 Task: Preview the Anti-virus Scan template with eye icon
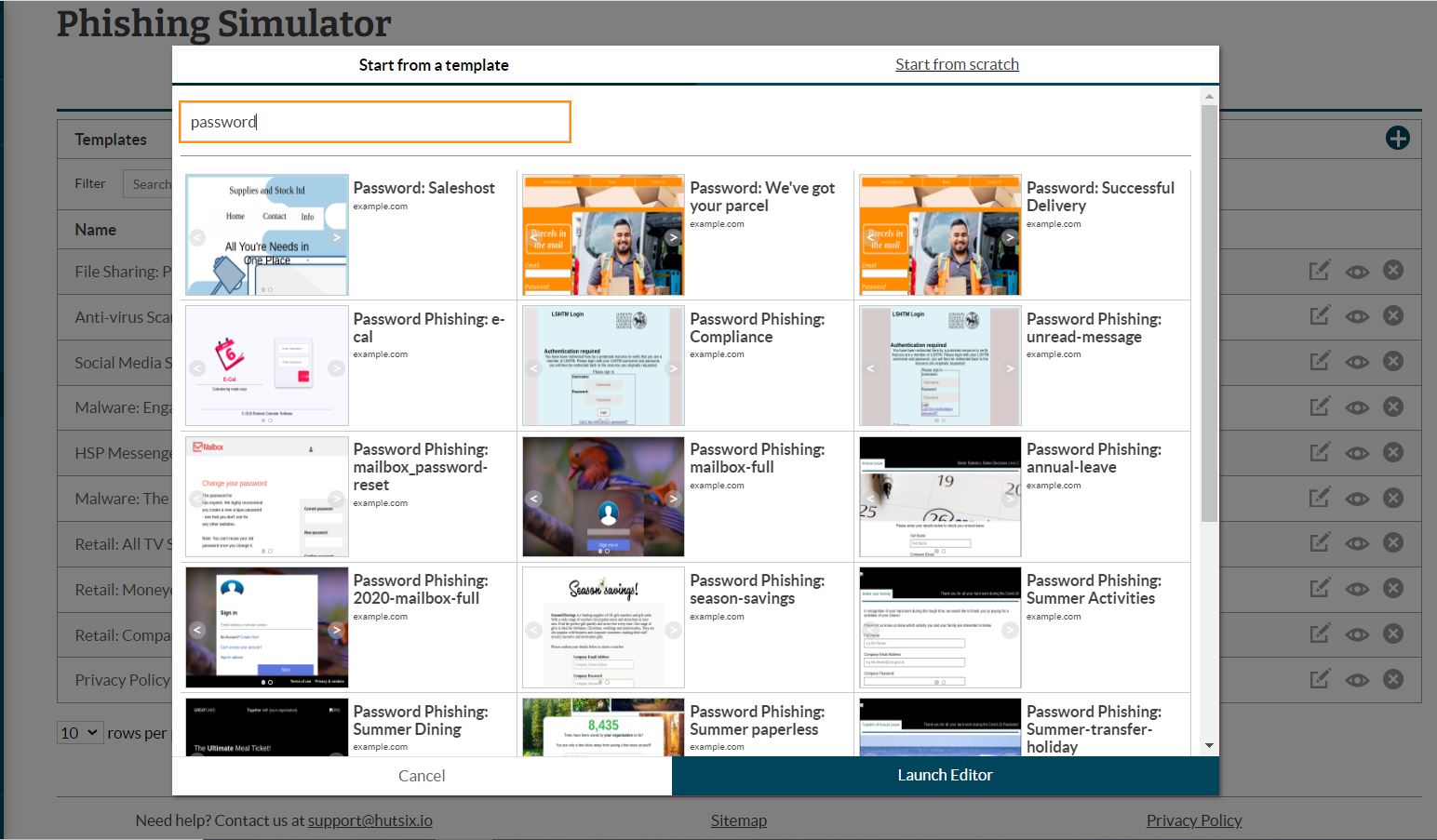coord(1357,317)
